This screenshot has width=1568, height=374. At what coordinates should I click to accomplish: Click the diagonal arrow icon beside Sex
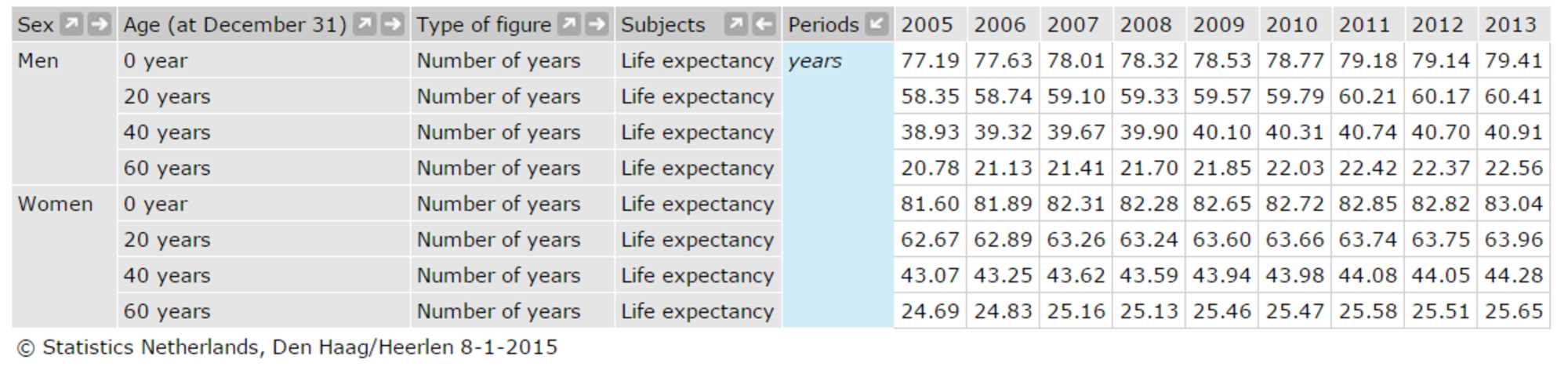(71, 24)
